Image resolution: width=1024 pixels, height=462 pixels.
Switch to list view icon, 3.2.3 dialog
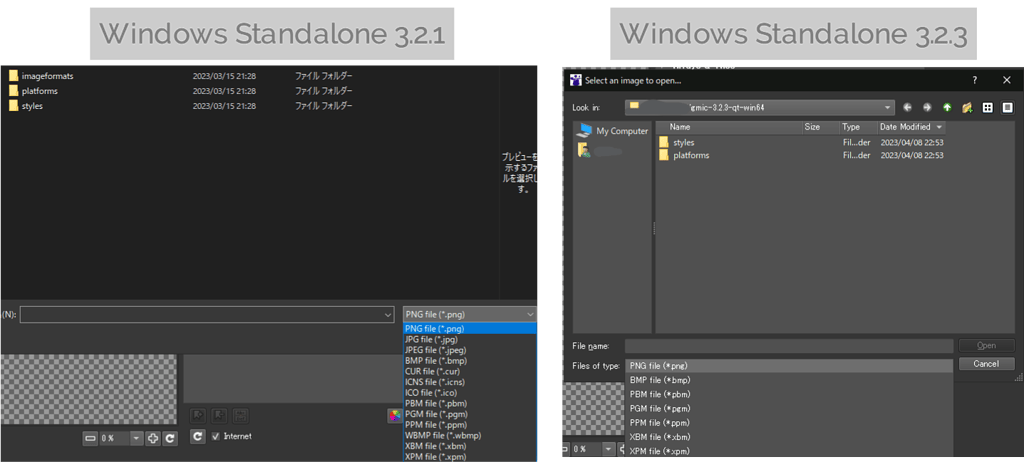(x=987, y=108)
